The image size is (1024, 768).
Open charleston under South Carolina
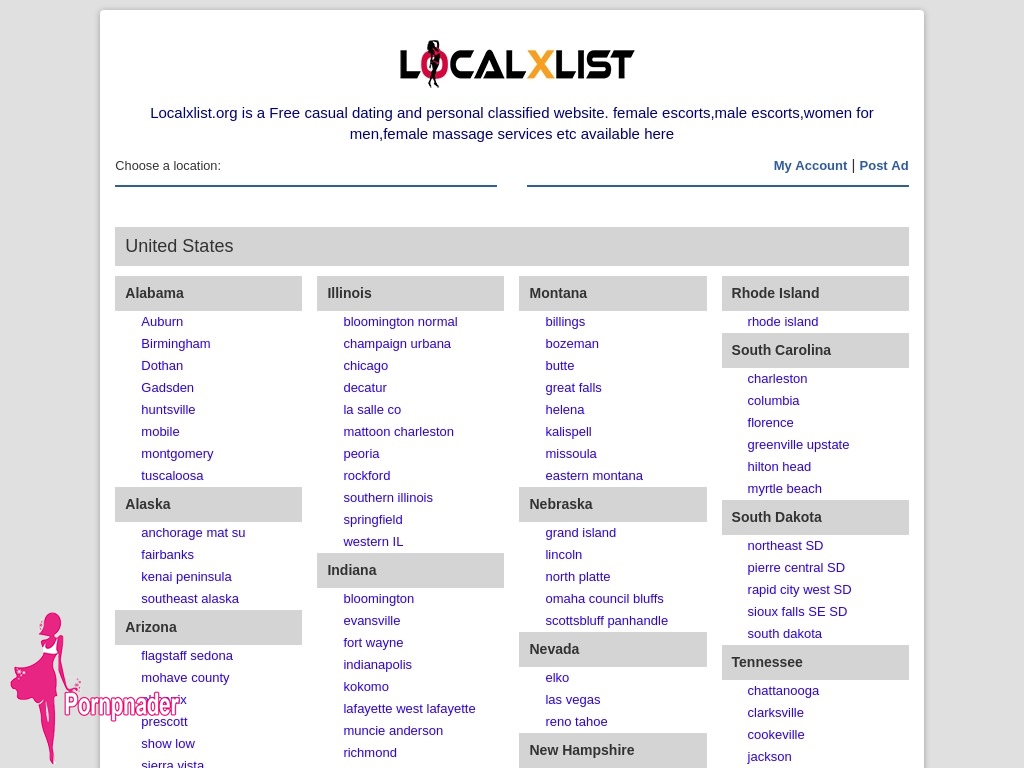tap(777, 379)
